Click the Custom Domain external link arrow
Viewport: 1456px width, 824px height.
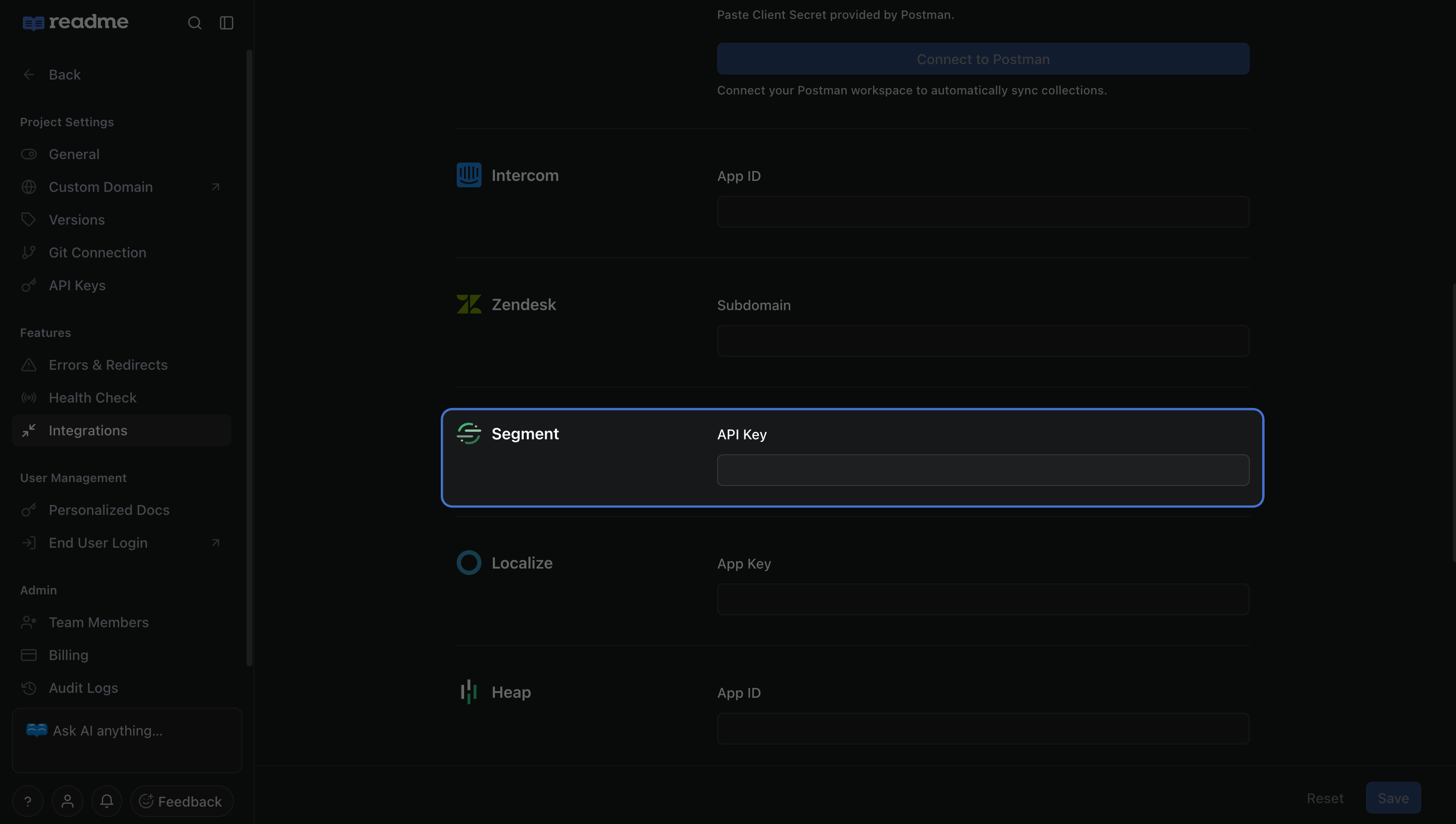click(x=215, y=187)
